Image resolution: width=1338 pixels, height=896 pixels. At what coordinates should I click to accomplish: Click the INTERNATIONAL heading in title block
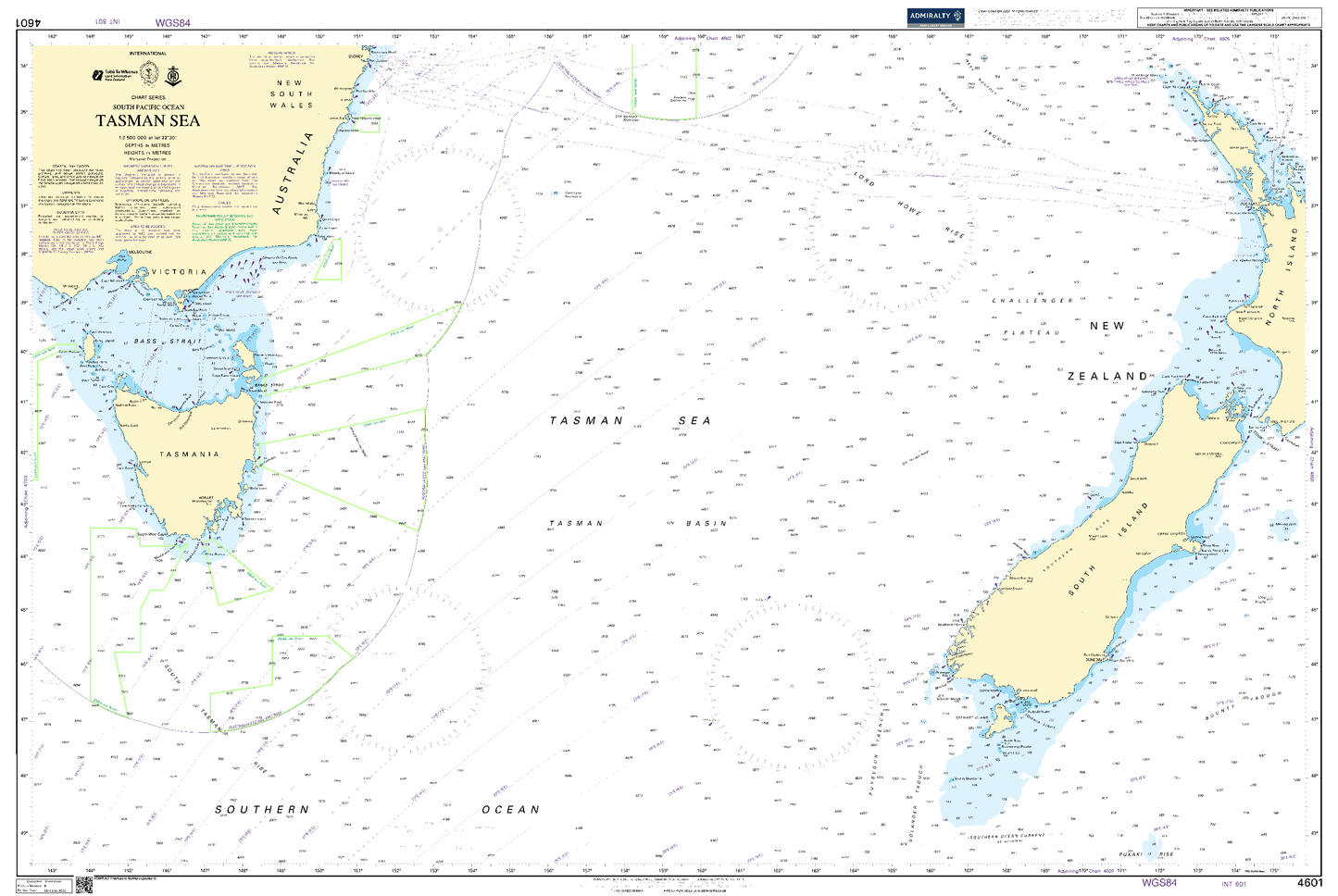tap(148, 54)
